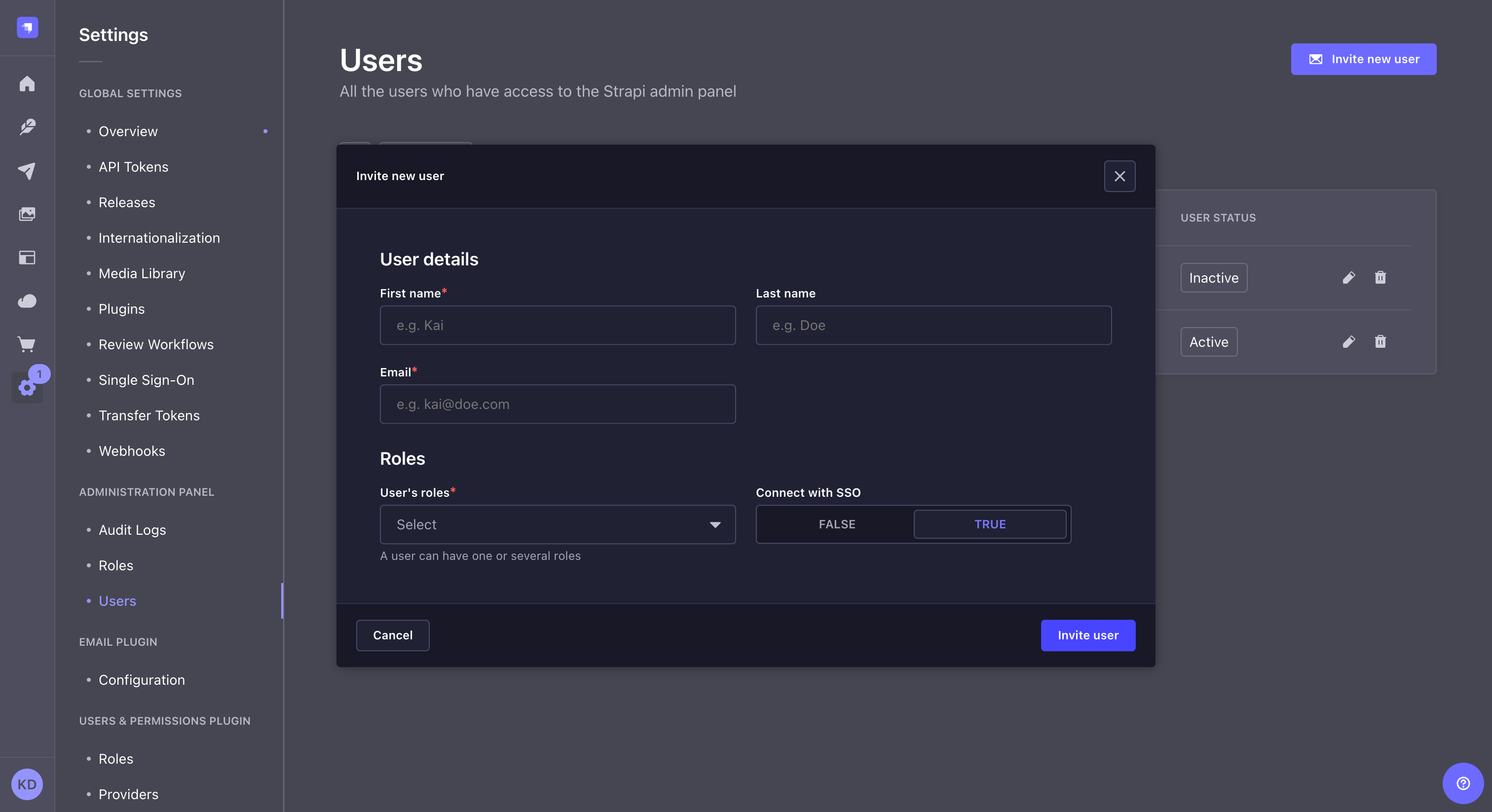Open Strapi Cloud via the cloud icon
This screenshot has width=1492, height=812.
coord(27,300)
